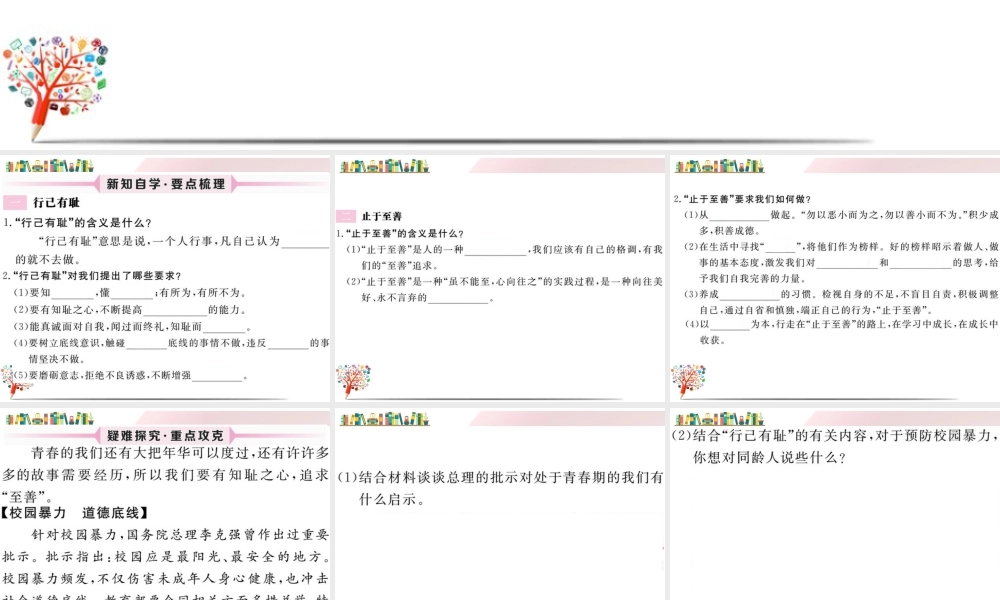Select the 新知自学·要点梳理 banner
This screenshot has height=600, width=1000.
166,184
